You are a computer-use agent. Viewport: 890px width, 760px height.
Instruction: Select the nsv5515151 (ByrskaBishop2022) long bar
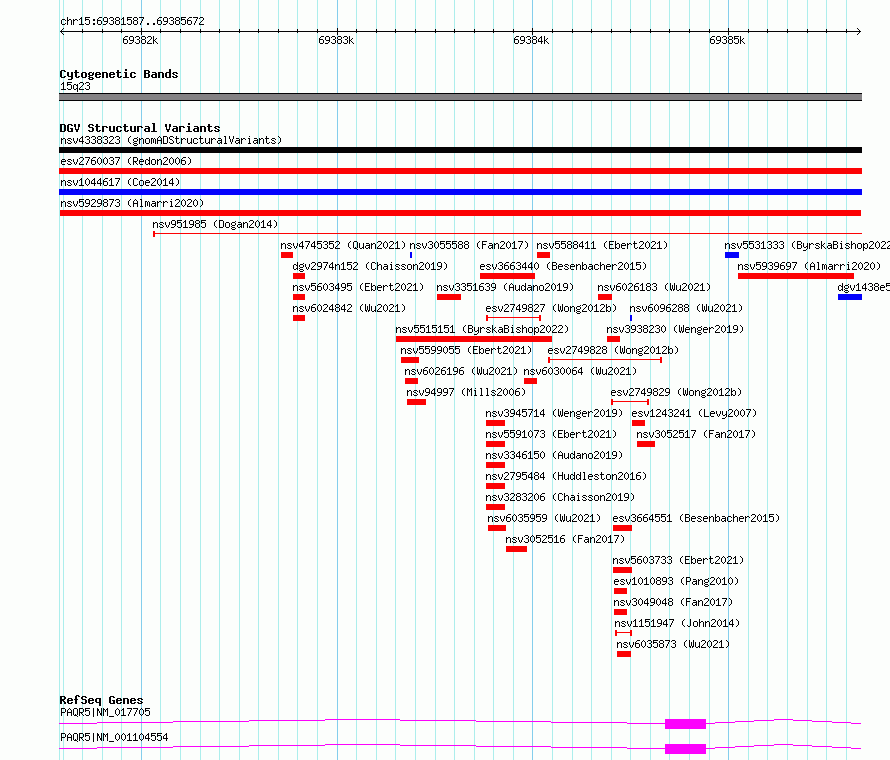tap(474, 339)
